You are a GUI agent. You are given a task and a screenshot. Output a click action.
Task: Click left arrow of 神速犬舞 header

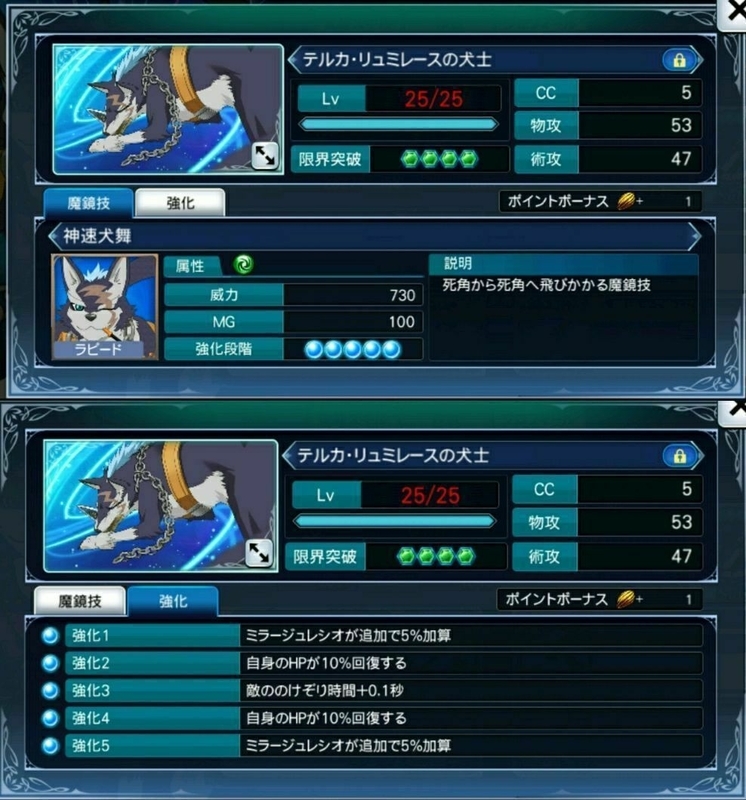55,236
